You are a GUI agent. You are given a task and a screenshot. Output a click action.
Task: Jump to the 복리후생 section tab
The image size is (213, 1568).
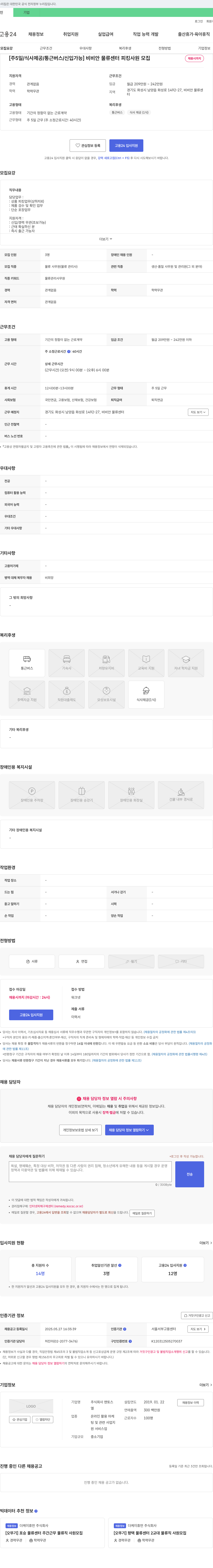pyautogui.click(x=125, y=48)
